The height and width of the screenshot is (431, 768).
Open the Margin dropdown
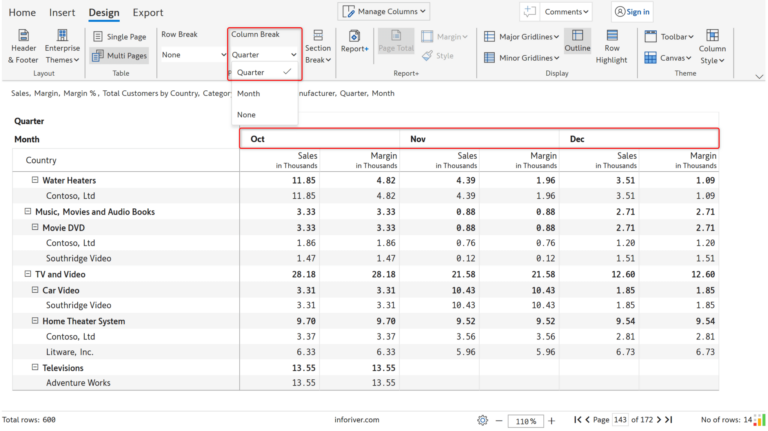click(444, 37)
